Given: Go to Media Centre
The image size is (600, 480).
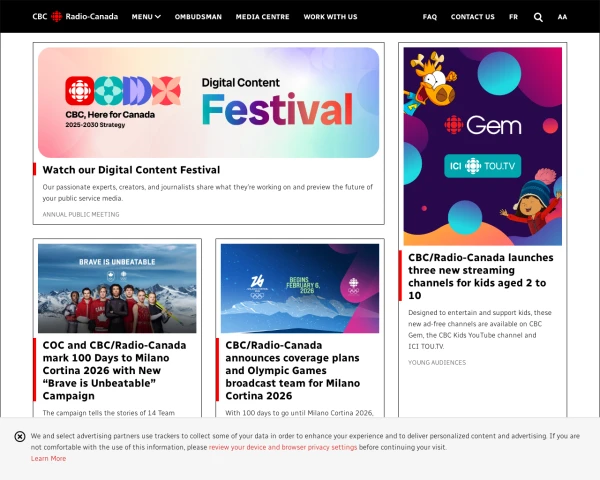Looking at the screenshot, I should pos(262,17).
